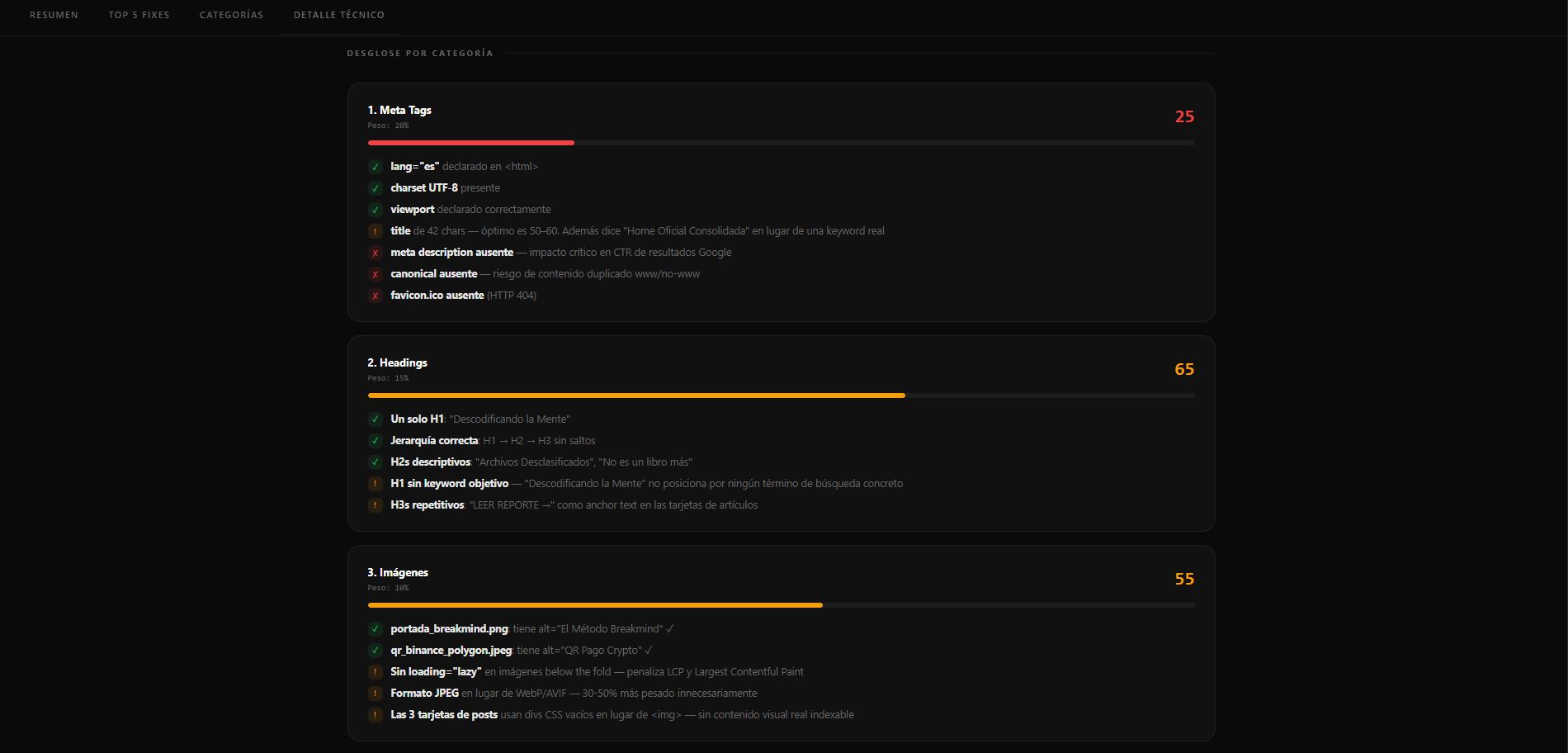Click the warning icon for Sin loading="lazy"
The width and height of the screenshot is (1568, 753).
(375, 672)
